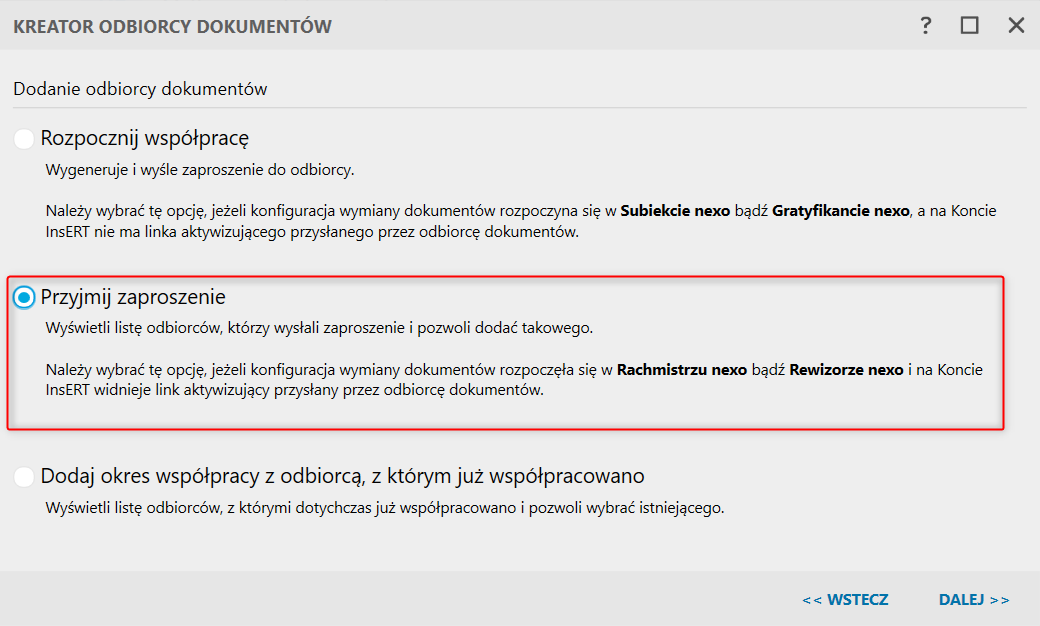The height and width of the screenshot is (626, 1040).
Task: Click the bold Rewizorze nexo text
Action: point(846,370)
